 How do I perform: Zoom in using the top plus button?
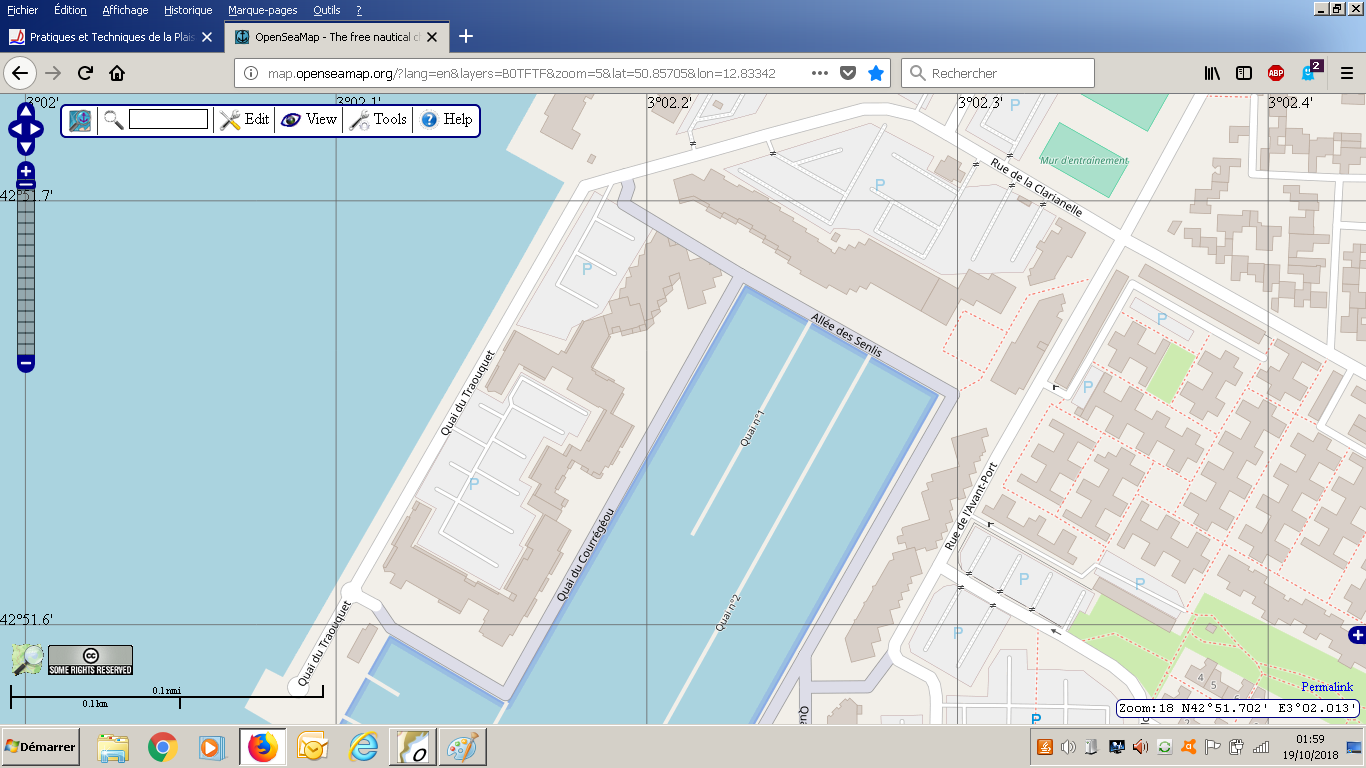(x=26, y=171)
